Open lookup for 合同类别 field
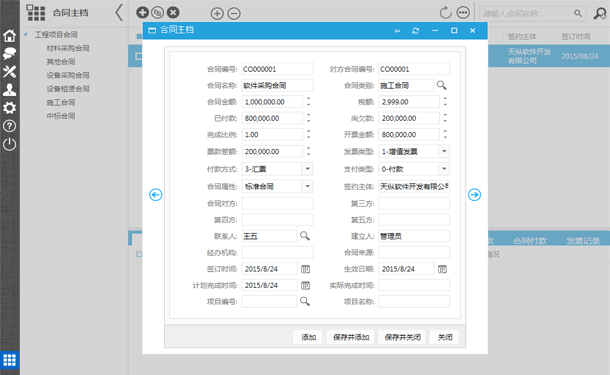 (442, 85)
